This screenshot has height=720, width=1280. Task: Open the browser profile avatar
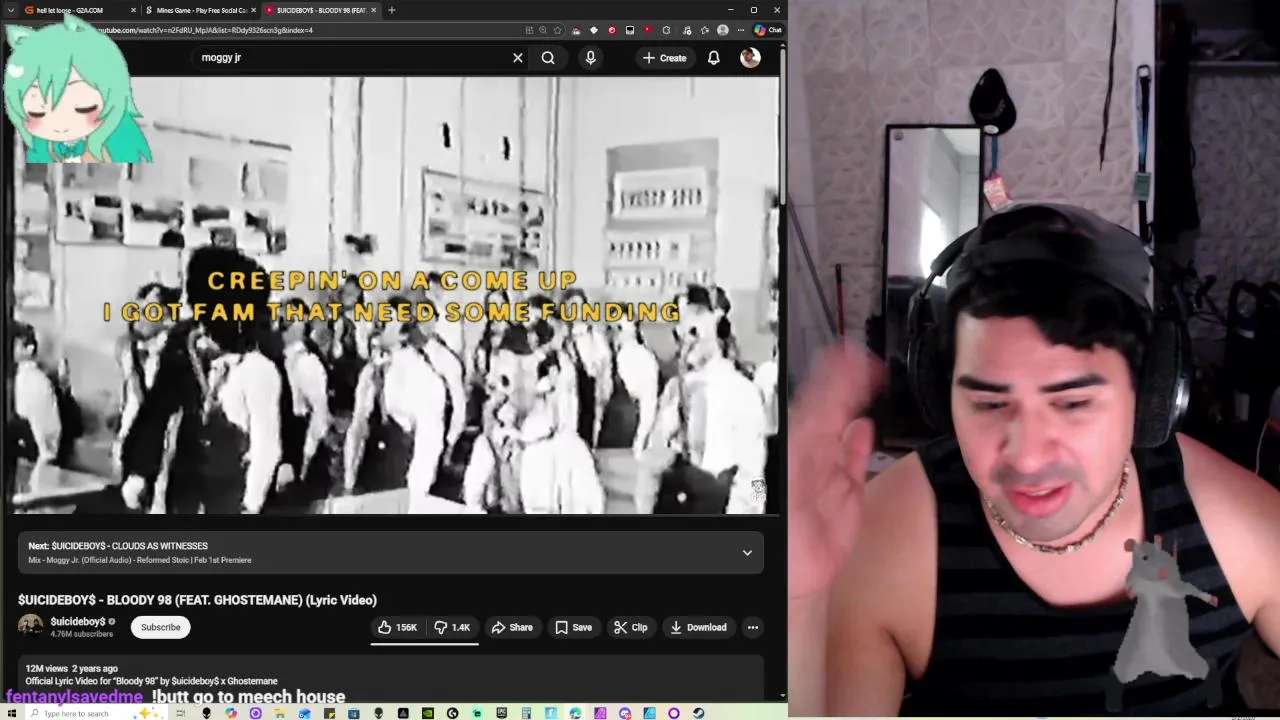pos(723,30)
